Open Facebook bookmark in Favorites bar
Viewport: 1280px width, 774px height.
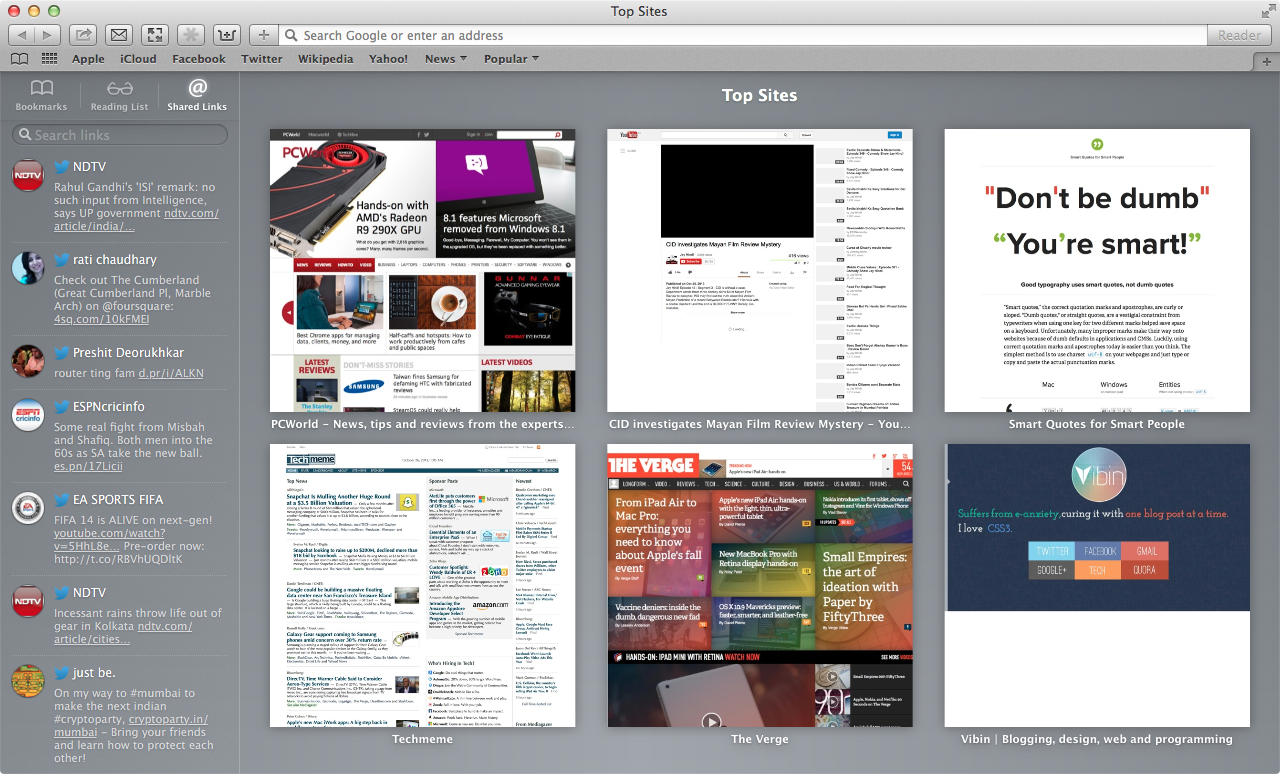point(199,59)
